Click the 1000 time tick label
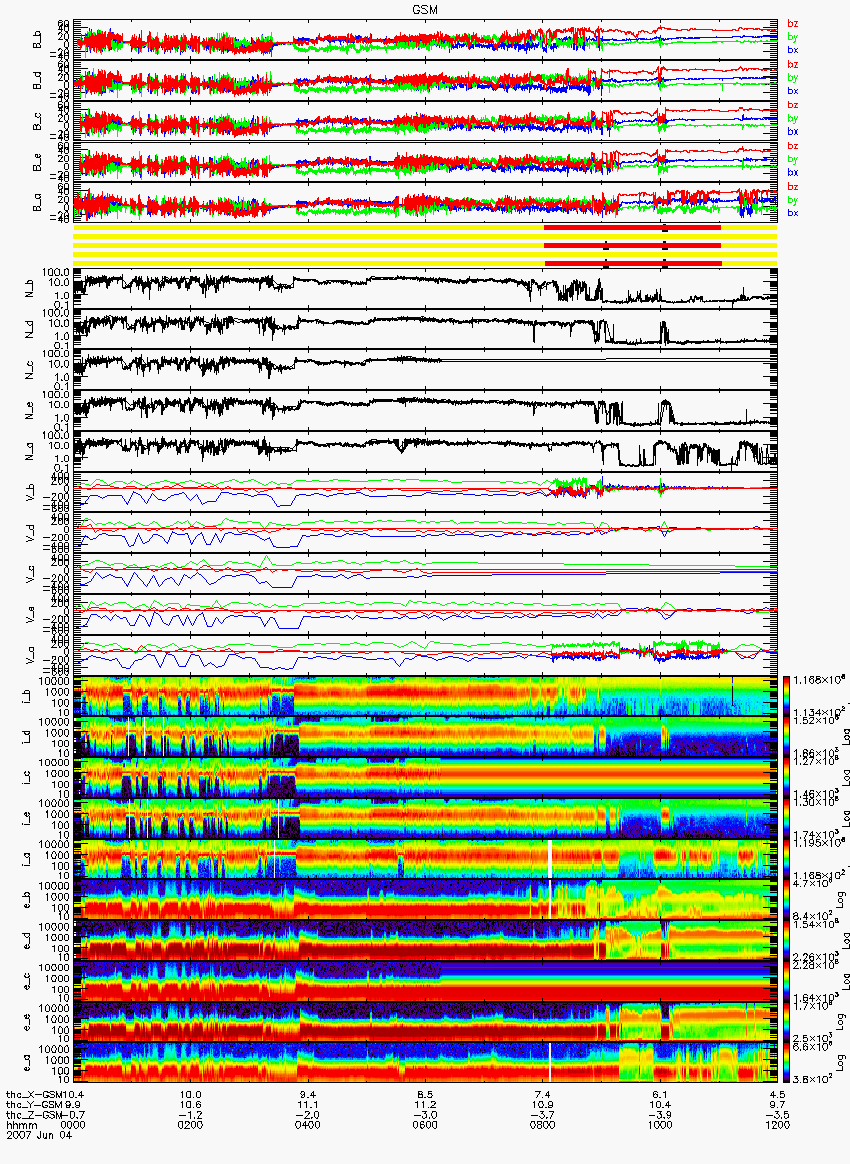 660,1125
